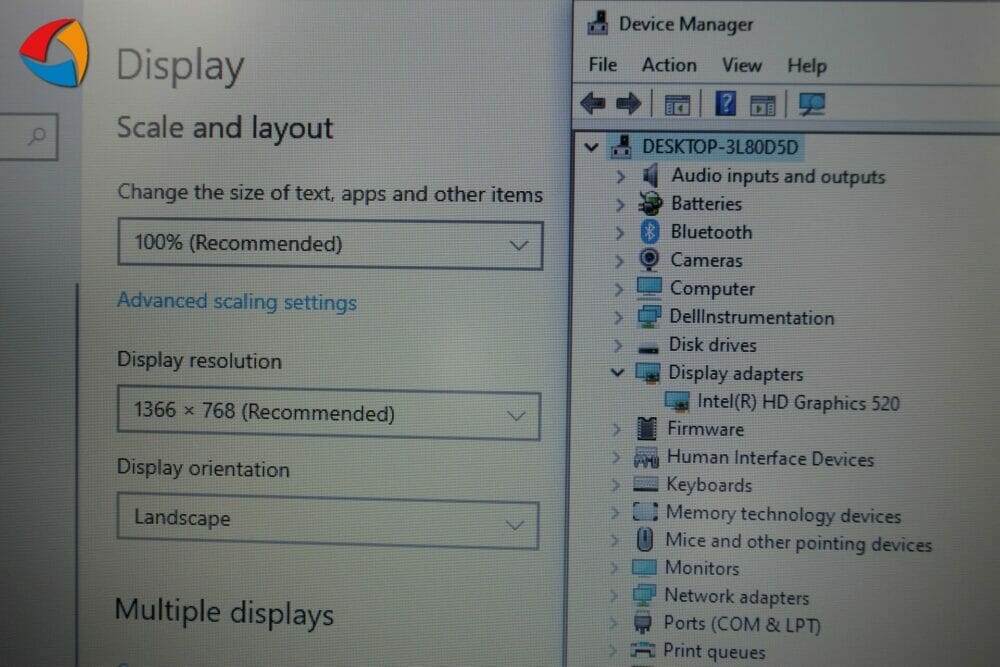The width and height of the screenshot is (1000, 667).
Task: Expand the Keyboards node
Action: 615,485
